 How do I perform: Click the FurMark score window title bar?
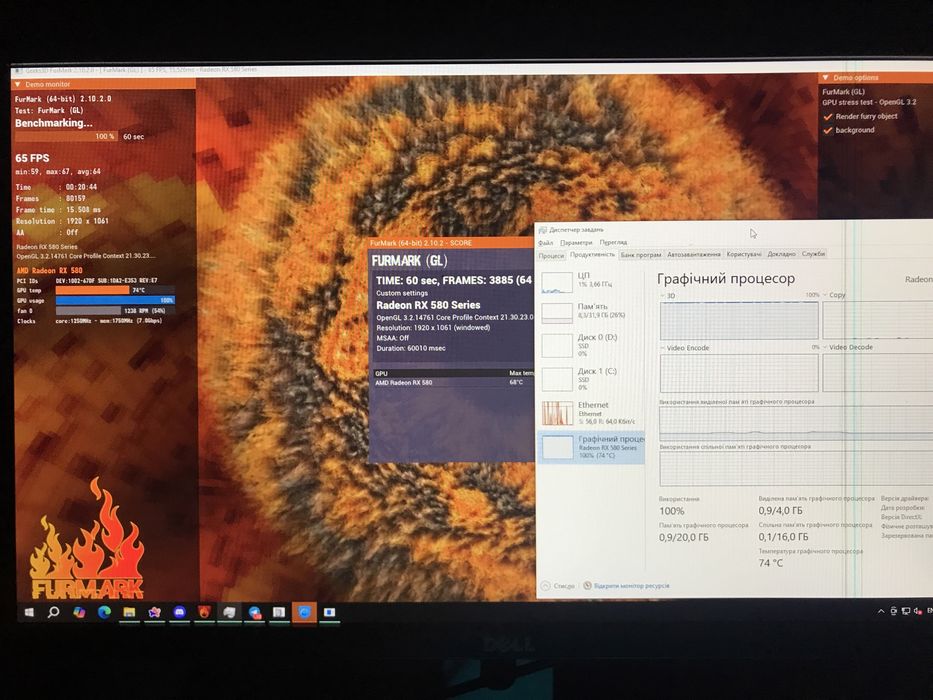(x=451, y=243)
